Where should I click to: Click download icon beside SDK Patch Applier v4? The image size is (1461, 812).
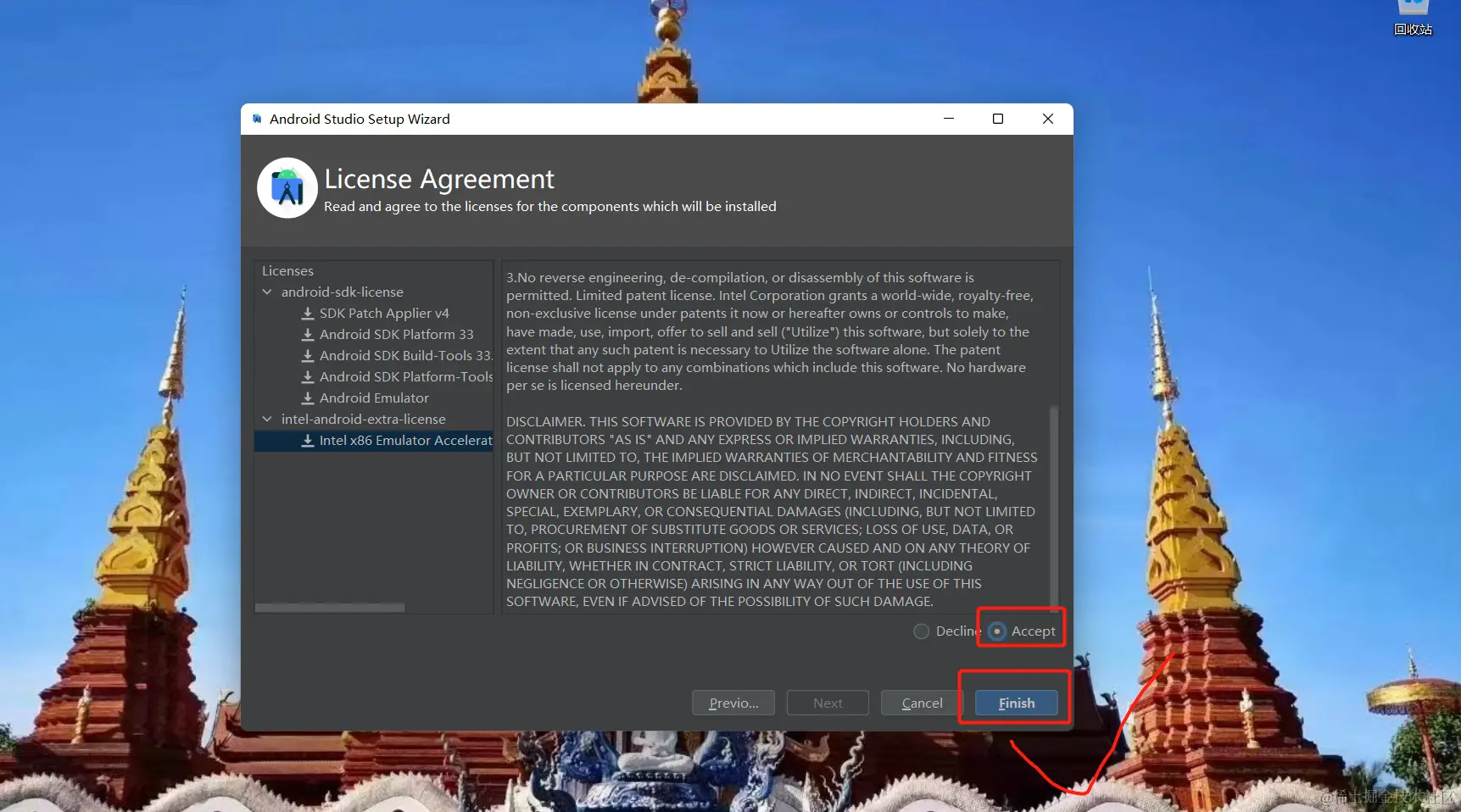(x=308, y=314)
